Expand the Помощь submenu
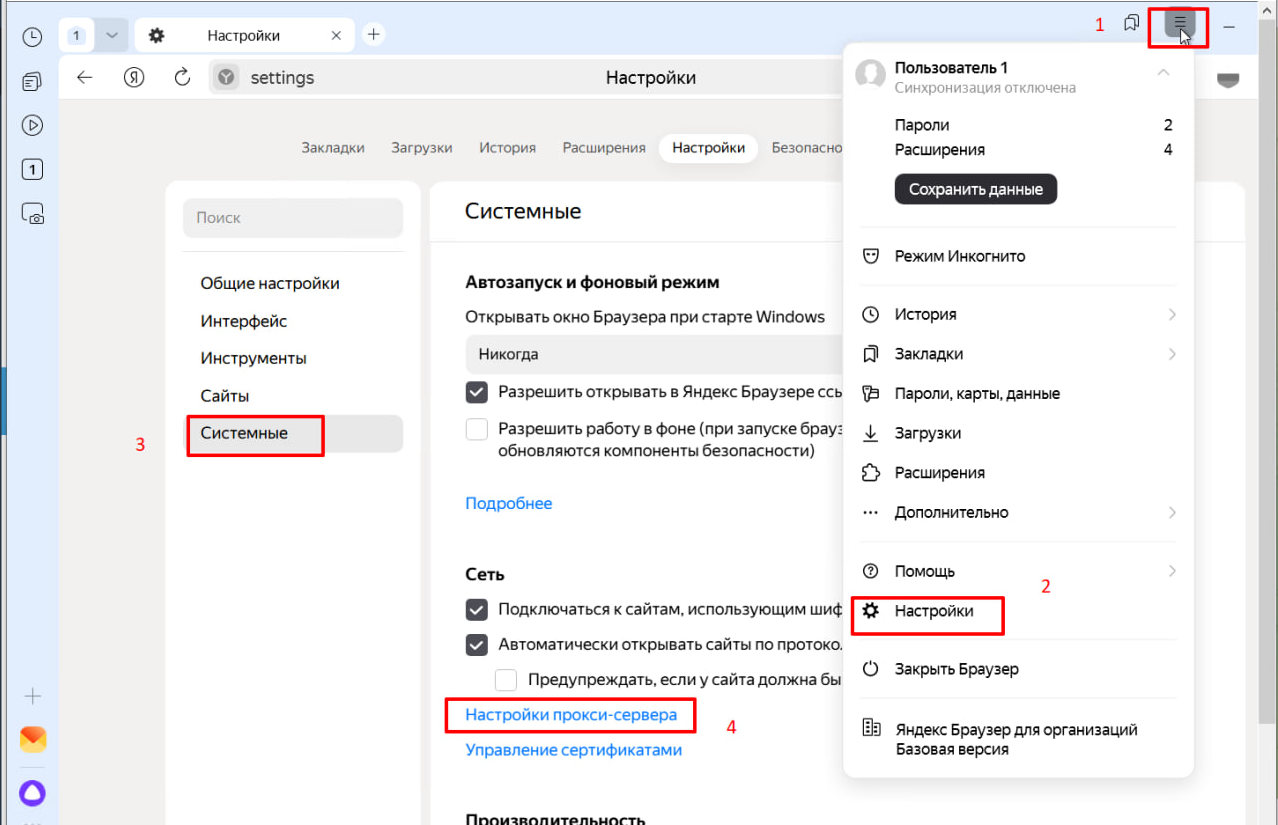1278x825 pixels. click(x=1172, y=571)
